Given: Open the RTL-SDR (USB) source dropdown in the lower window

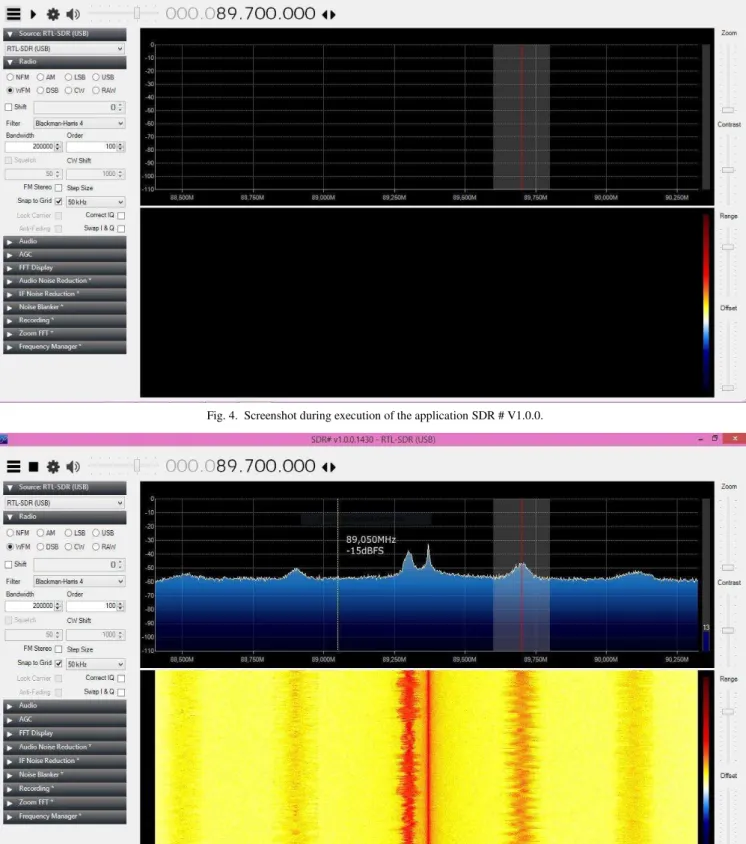Looking at the screenshot, I should point(65,503).
